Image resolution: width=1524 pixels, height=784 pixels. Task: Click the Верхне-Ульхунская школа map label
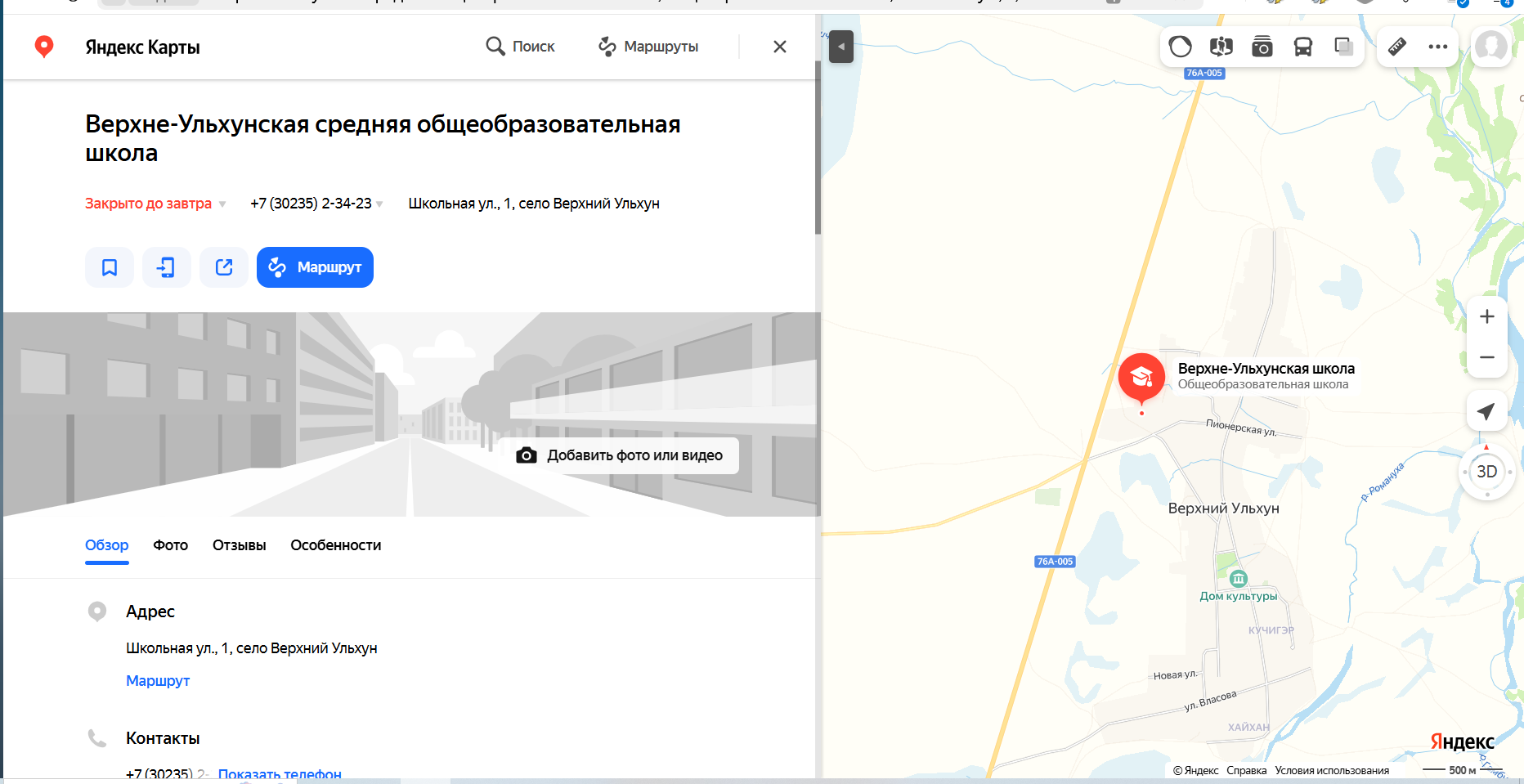click(x=1266, y=369)
